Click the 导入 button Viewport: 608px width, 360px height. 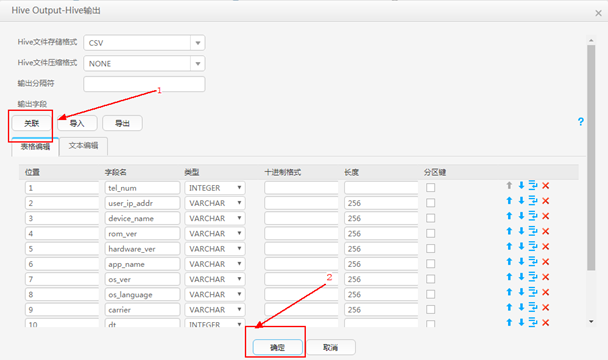[77, 123]
